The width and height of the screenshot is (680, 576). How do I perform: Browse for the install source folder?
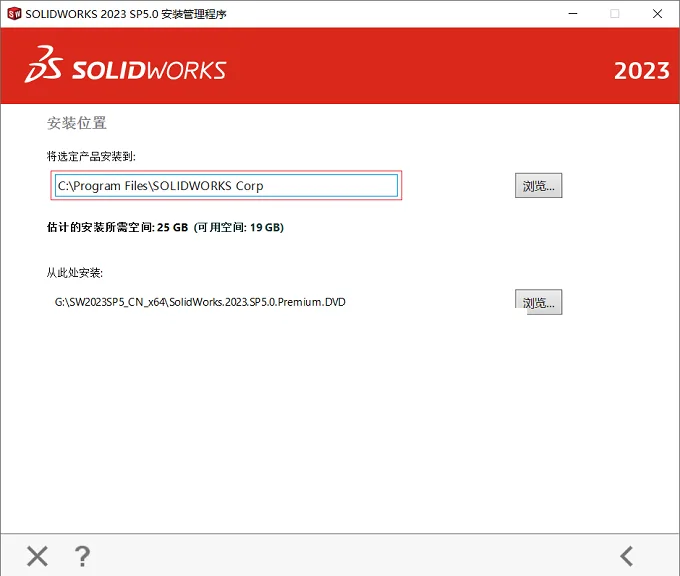538,302
